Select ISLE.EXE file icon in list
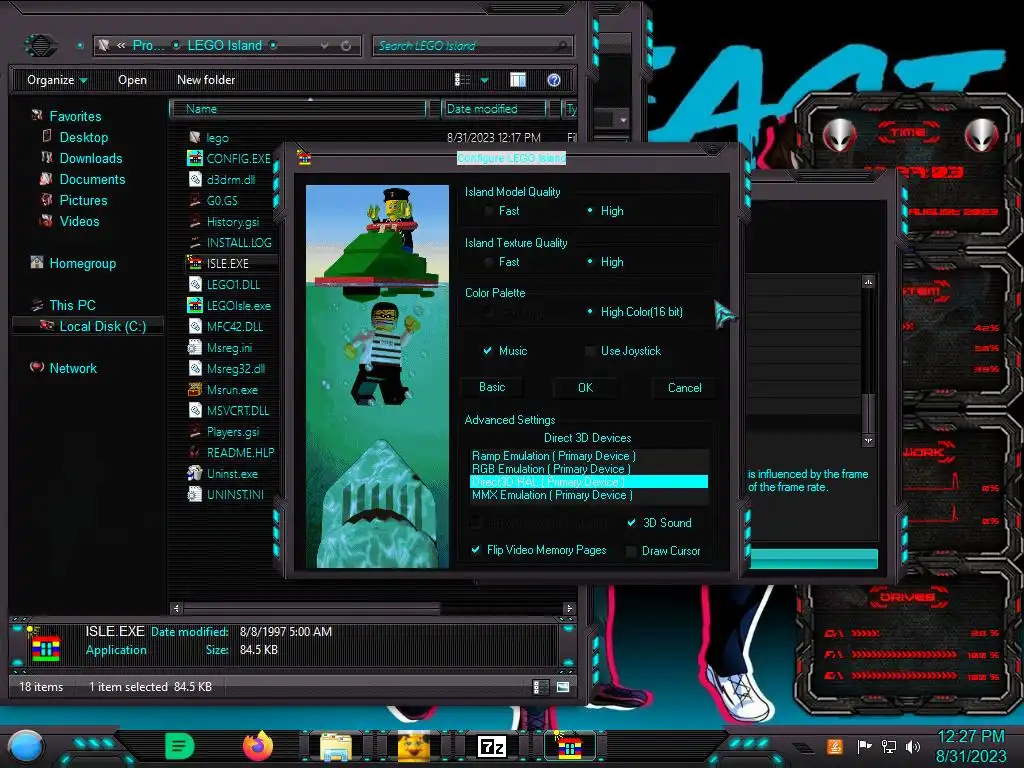Viewport: 1024px width, 768px height. click(195, 263)
